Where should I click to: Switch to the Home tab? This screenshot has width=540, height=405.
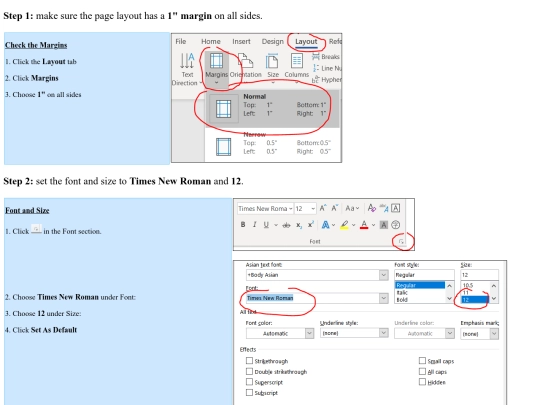pyautogui.click(x=211, y=42)
